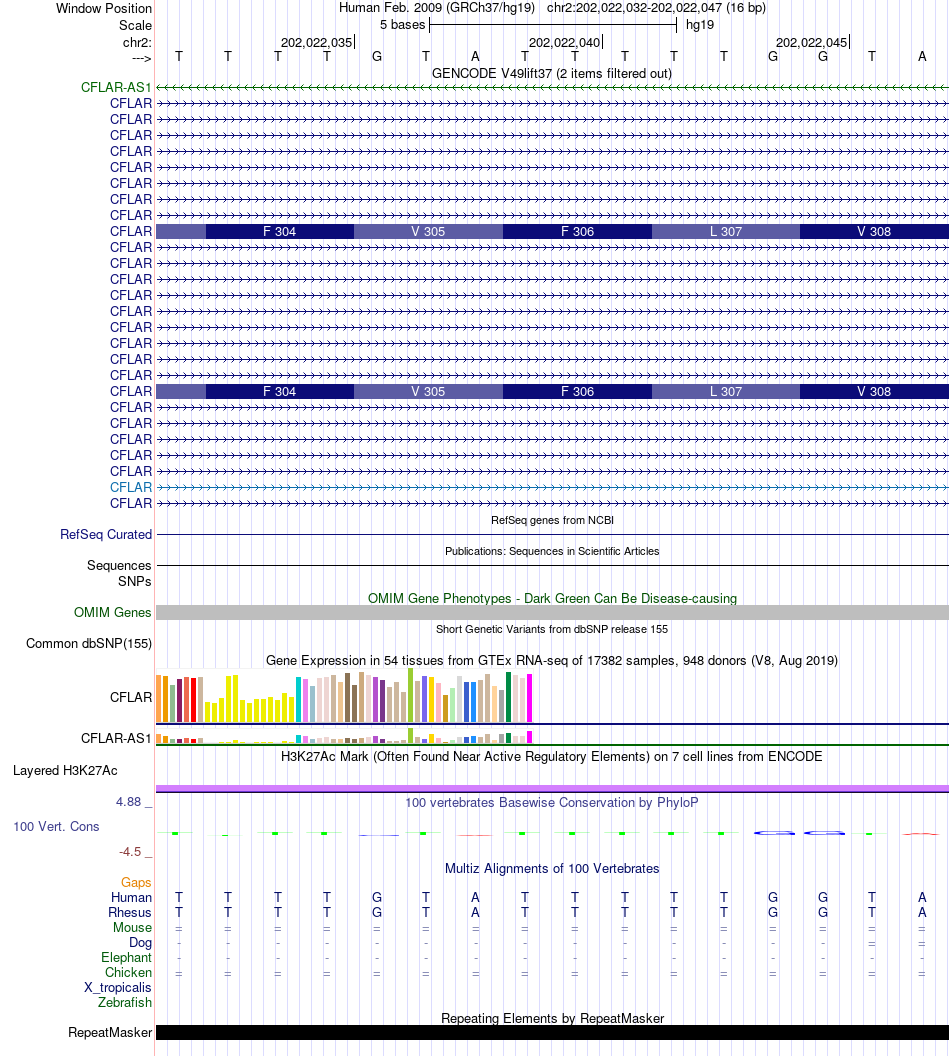Click the Scale label
Image resolution: width=950 pixels, height=1056 pixels.
(x=135, y=26)
